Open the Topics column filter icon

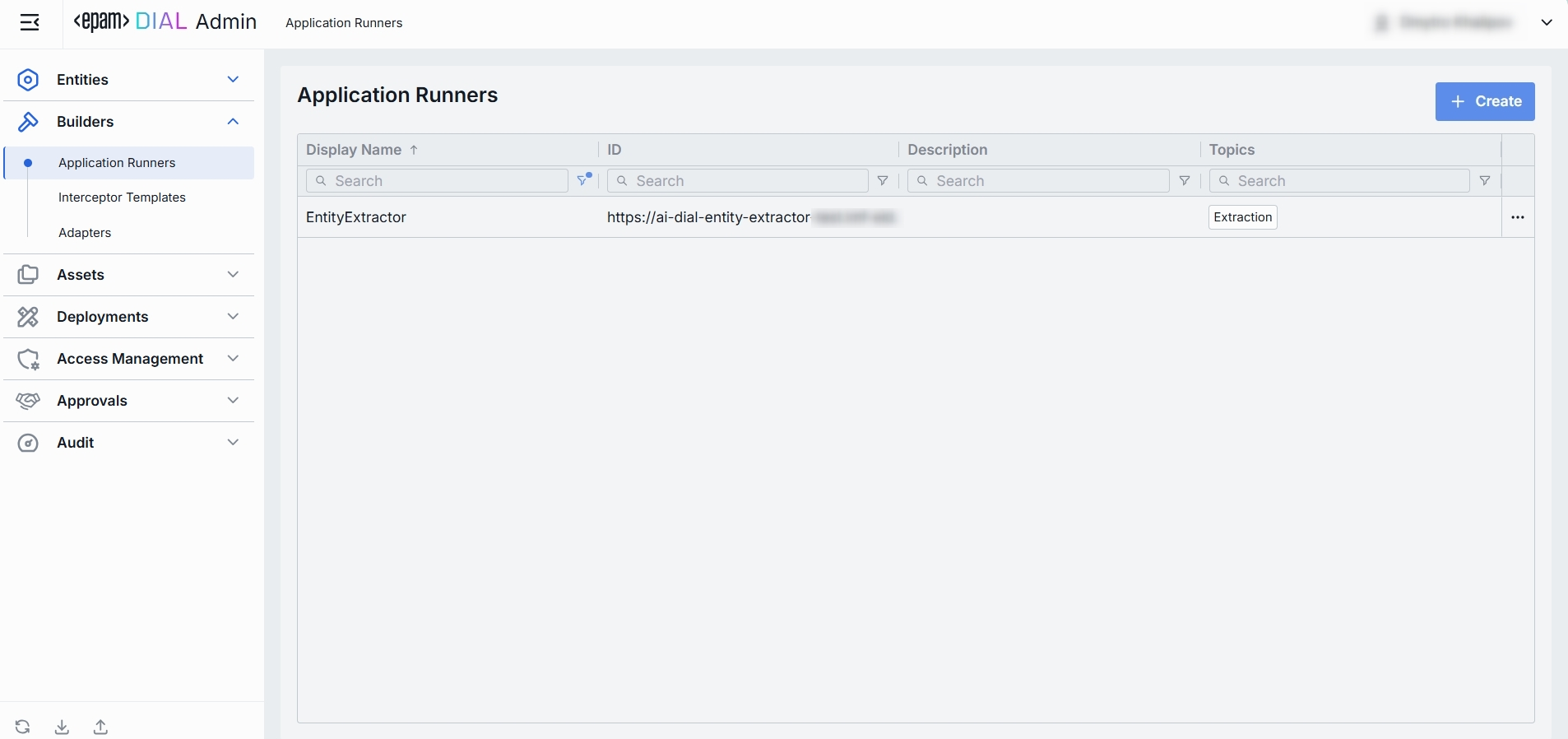coord(1485,181)
